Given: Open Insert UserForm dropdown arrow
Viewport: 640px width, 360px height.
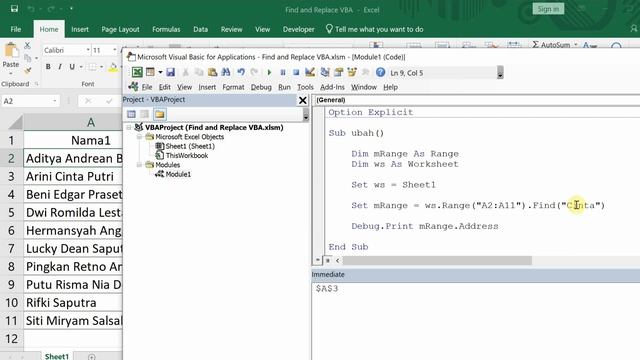Looking at the screenshot, I should pyautogui.click(x=160, y=72).
